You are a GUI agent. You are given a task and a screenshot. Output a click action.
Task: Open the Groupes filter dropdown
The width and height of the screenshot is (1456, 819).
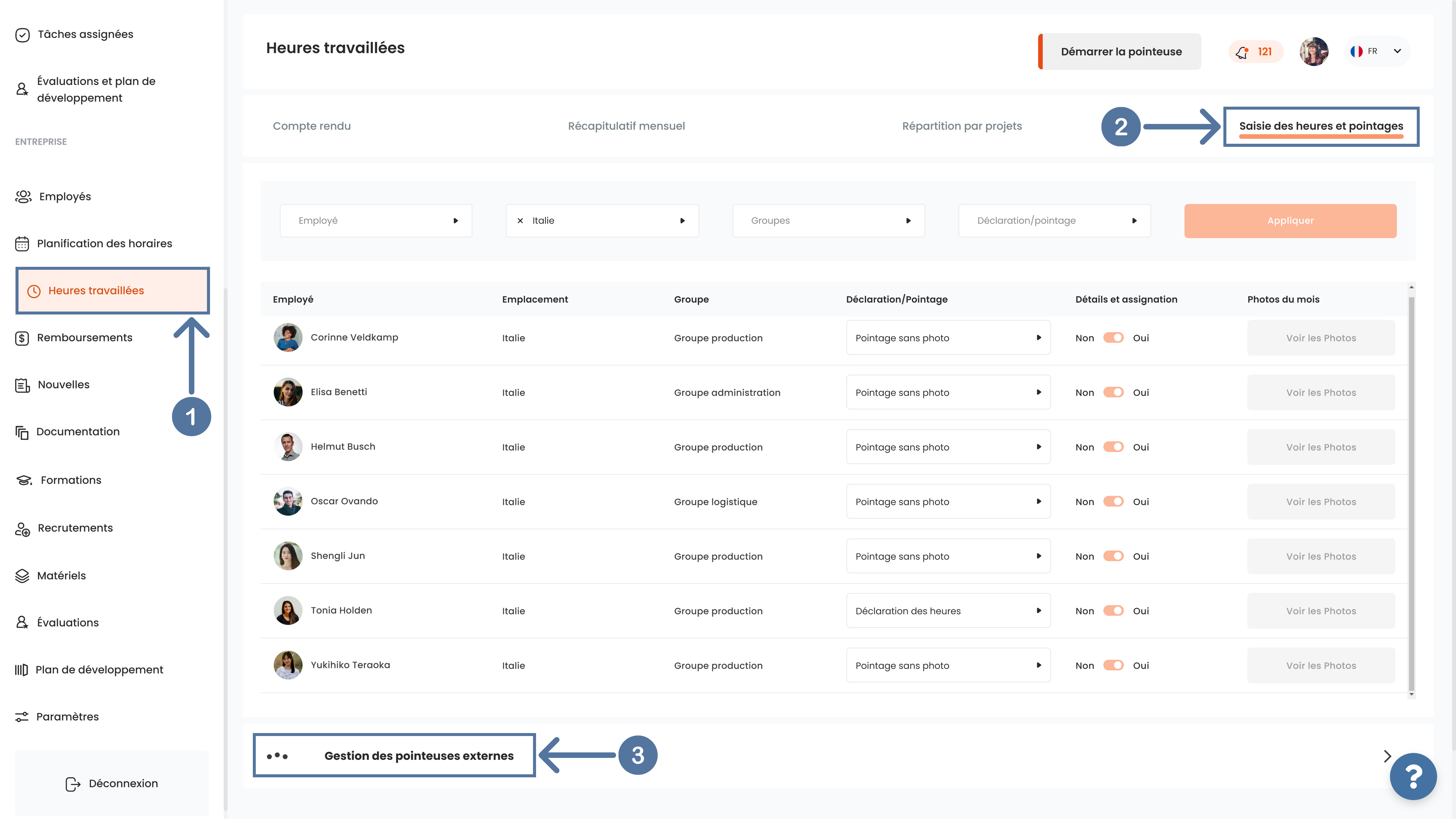coord(829,220)
